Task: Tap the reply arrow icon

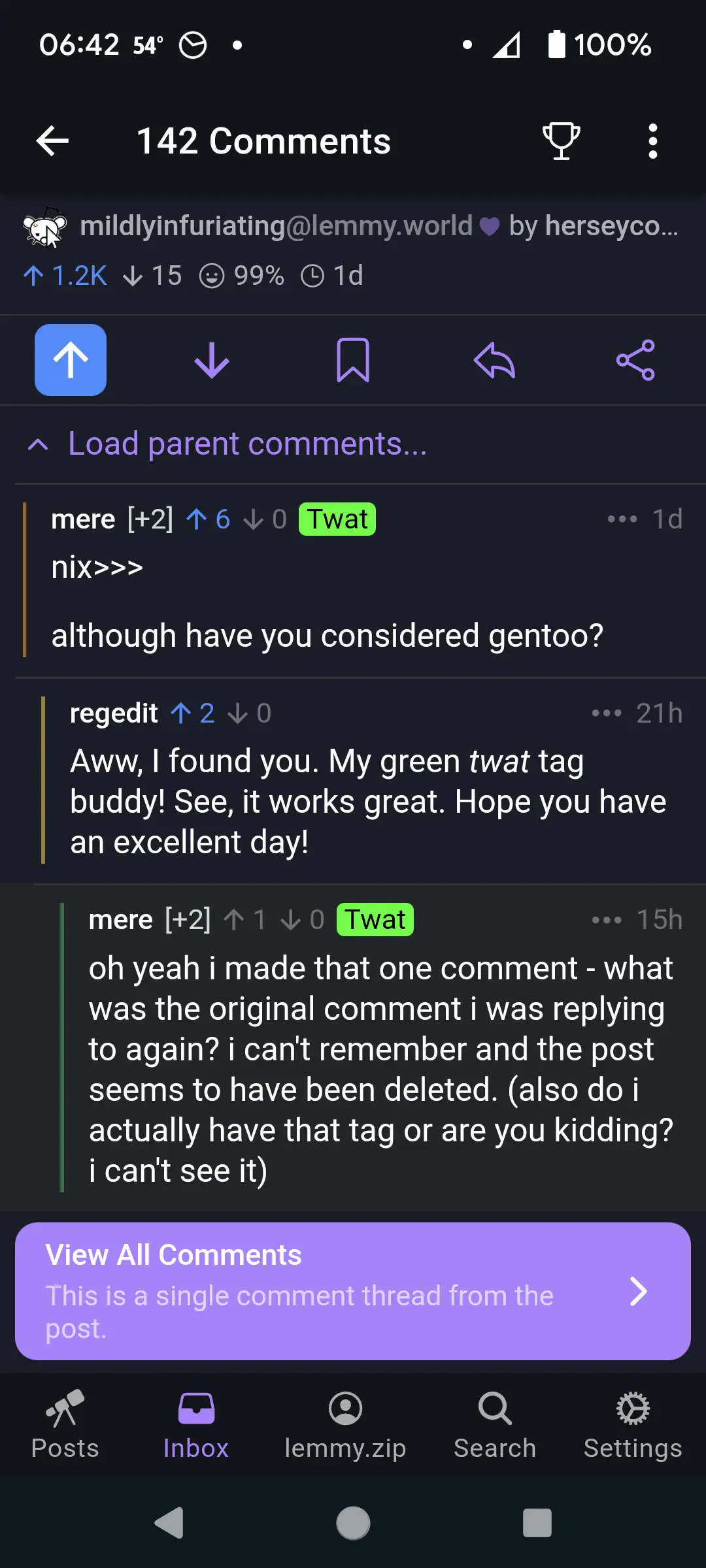Action: coord(494,360)
